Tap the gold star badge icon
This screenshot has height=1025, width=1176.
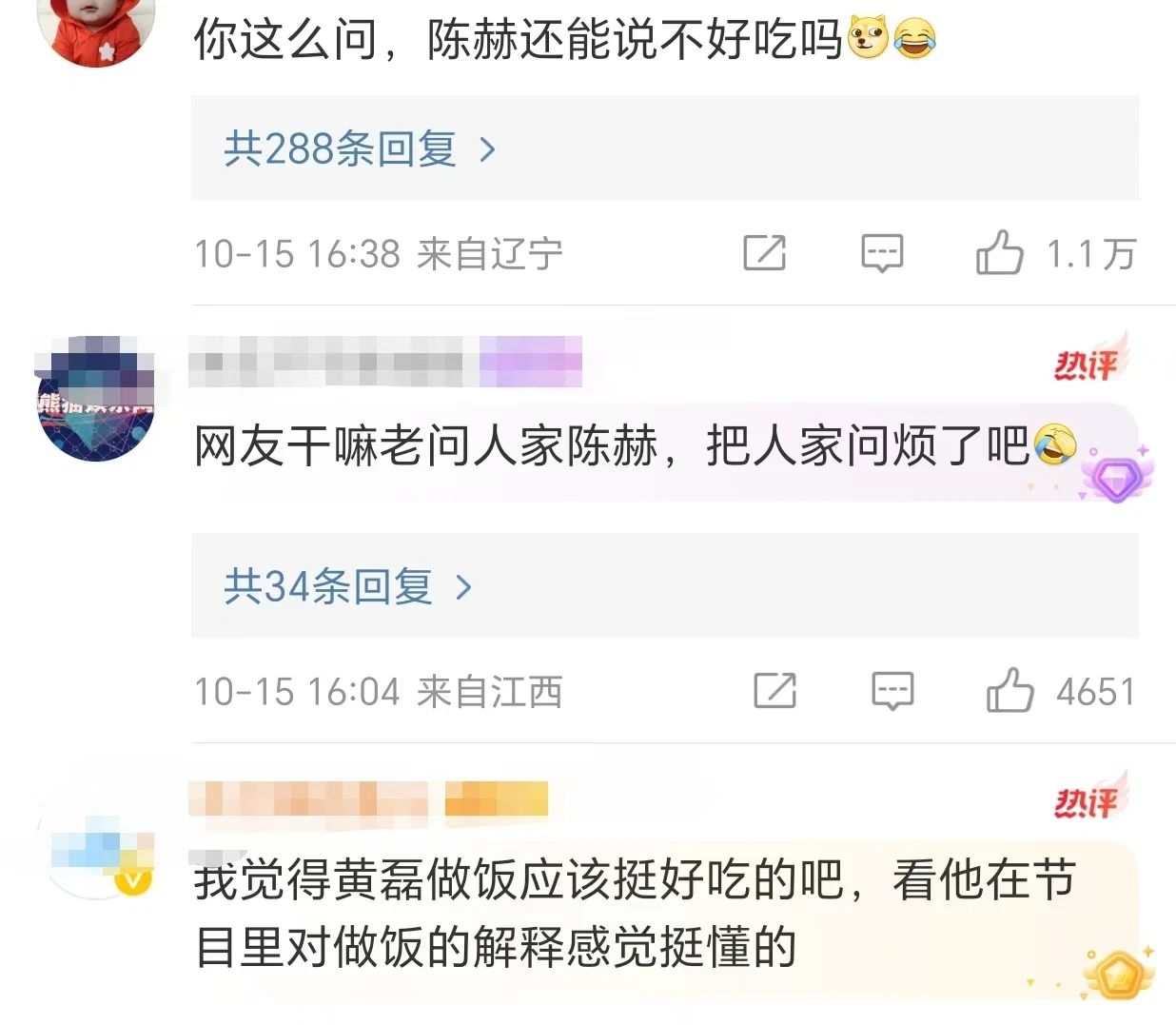(x=1117, y=973)
